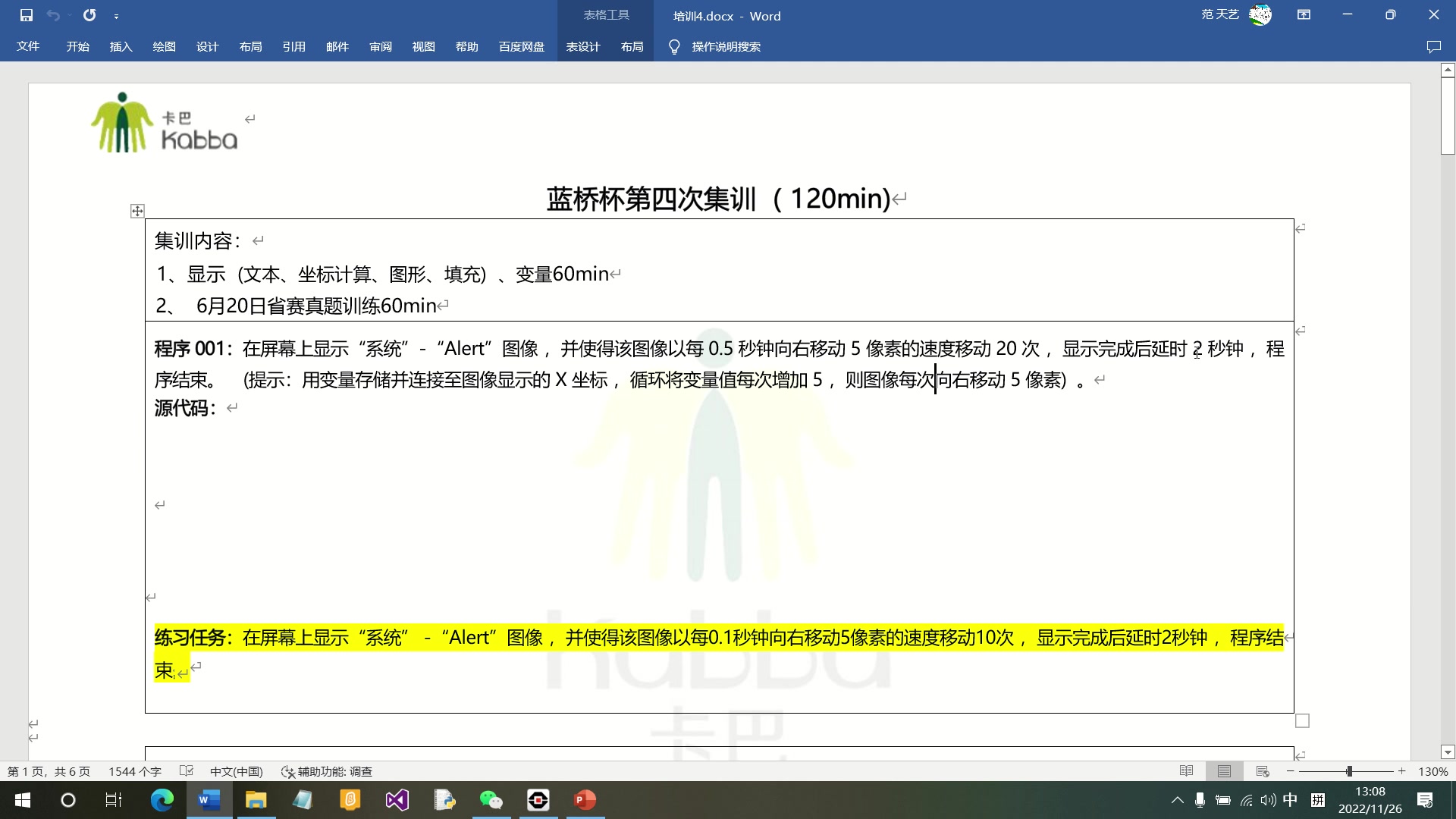Viewport: 1456px width, 819px height.
Task: Click the table move handle above the table
Action: [x=136, y=211]
